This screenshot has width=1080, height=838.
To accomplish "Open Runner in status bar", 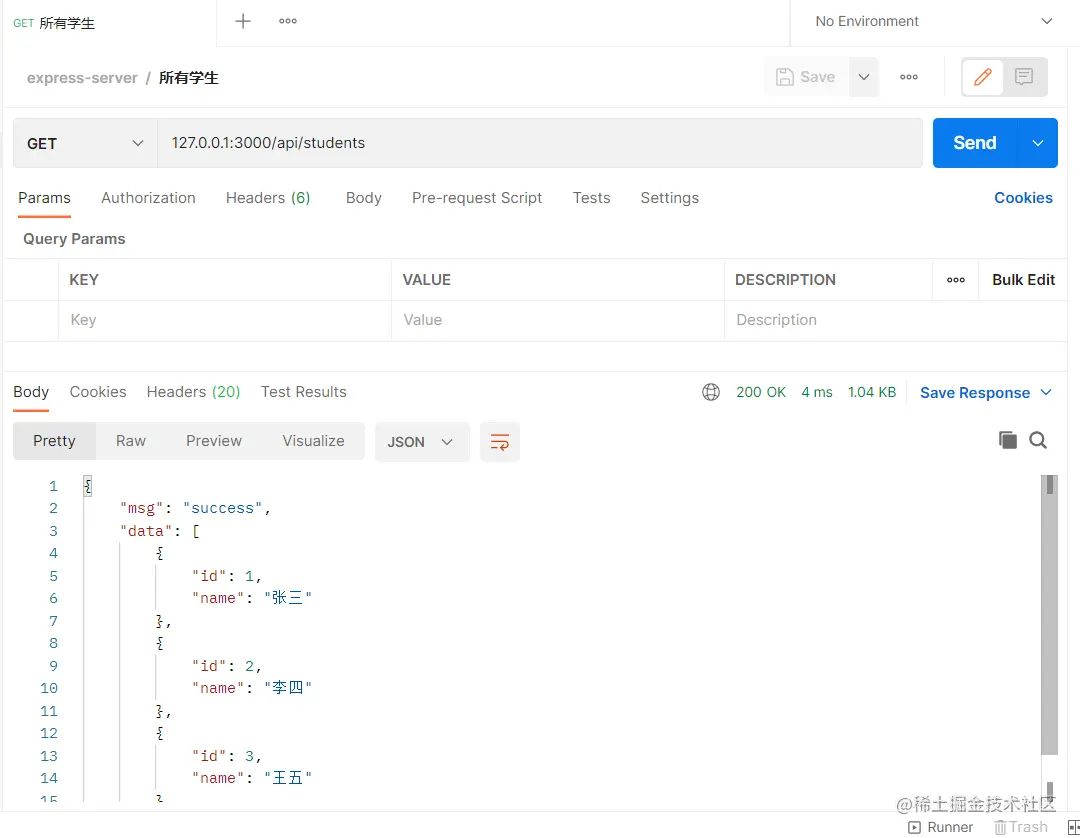I will point(940,827).
